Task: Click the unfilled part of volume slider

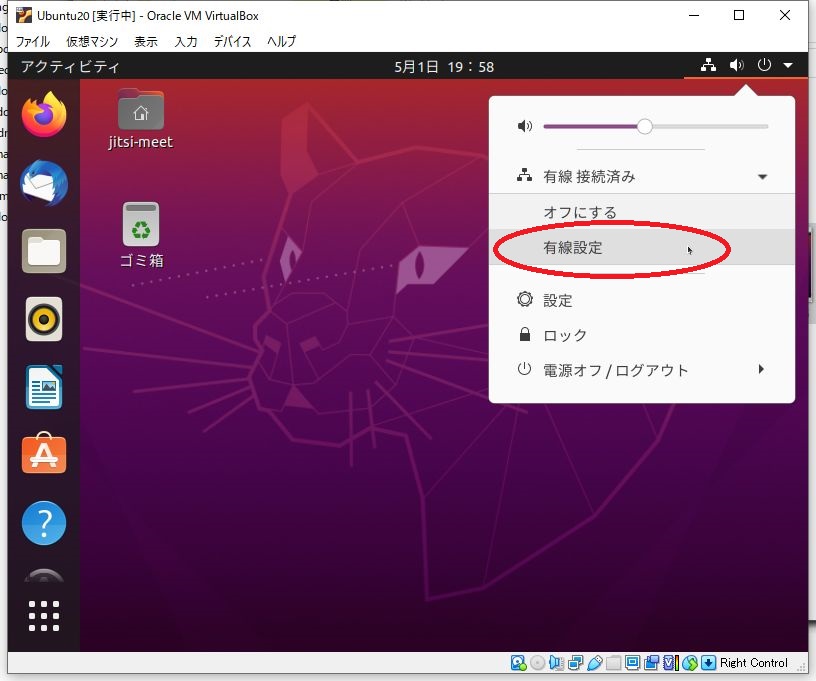Action: pos(710,126)
